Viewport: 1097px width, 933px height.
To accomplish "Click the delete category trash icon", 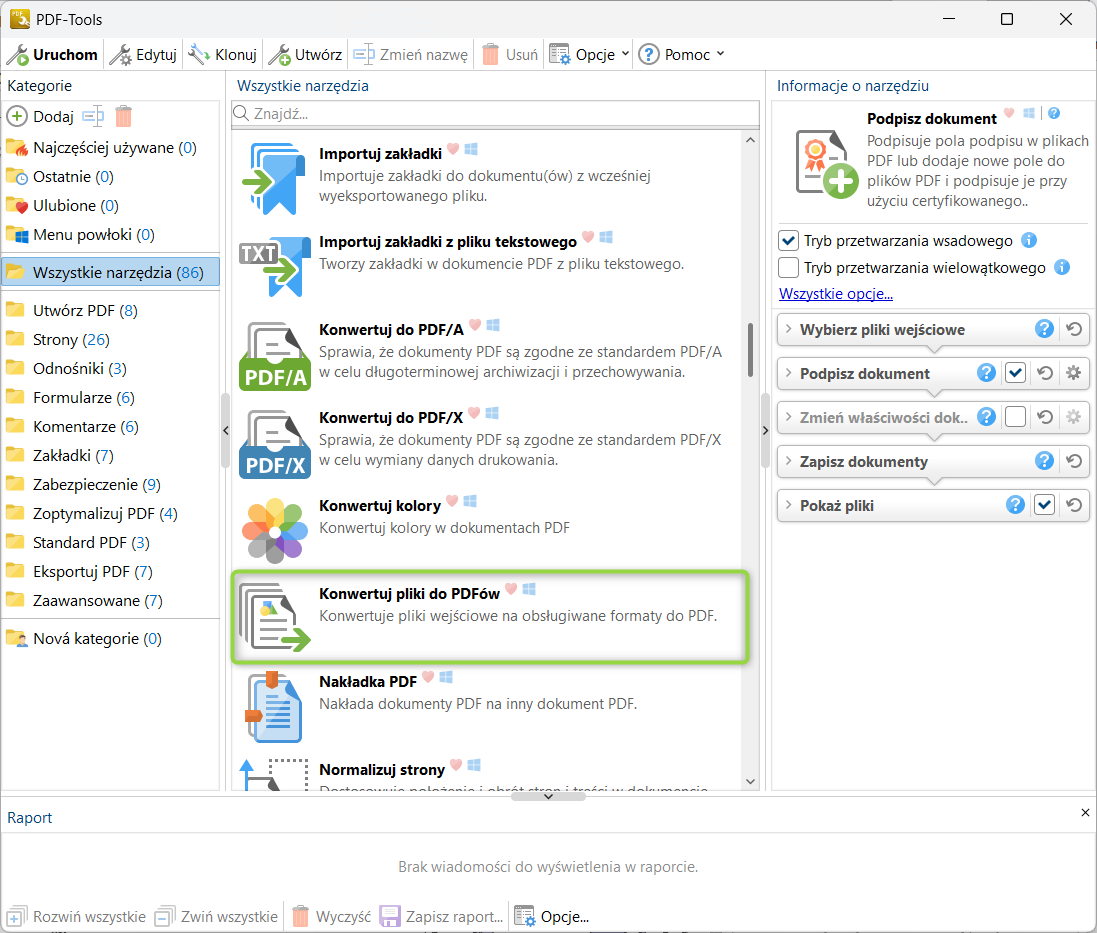I will (x=123, y=116).
